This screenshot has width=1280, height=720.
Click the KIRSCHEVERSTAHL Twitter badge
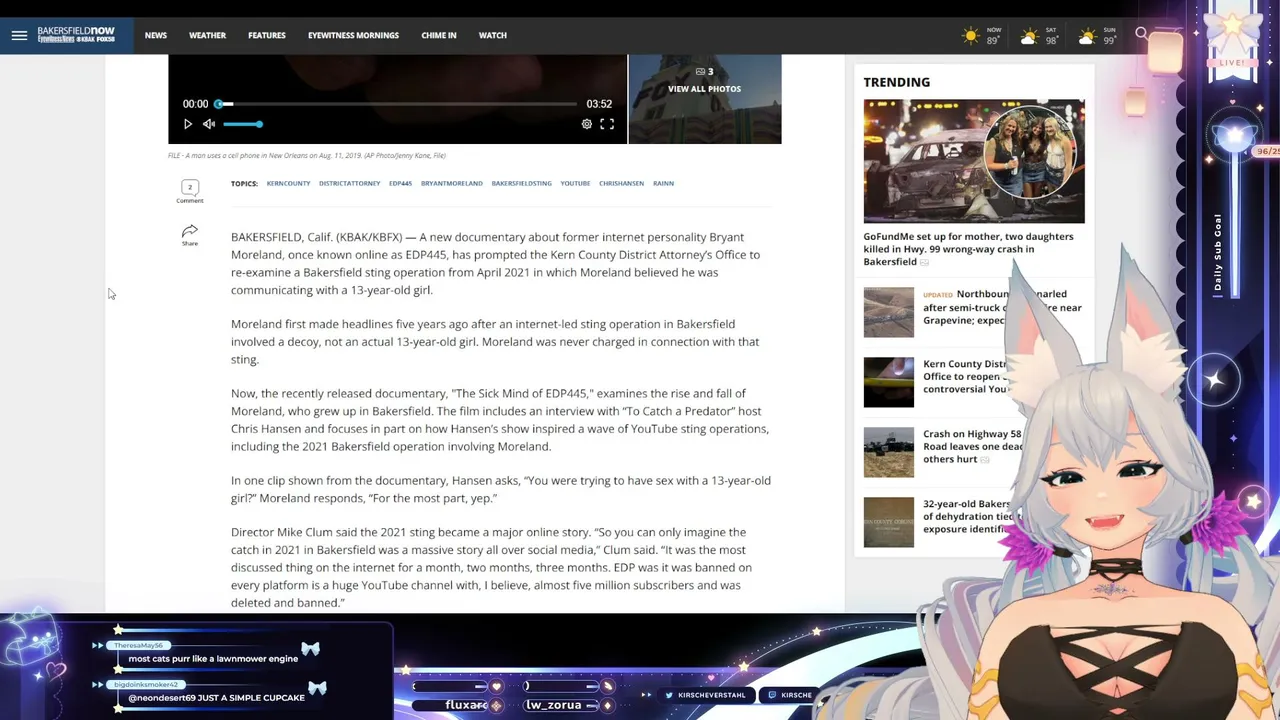pyautogui.click(x=704, y=695)
